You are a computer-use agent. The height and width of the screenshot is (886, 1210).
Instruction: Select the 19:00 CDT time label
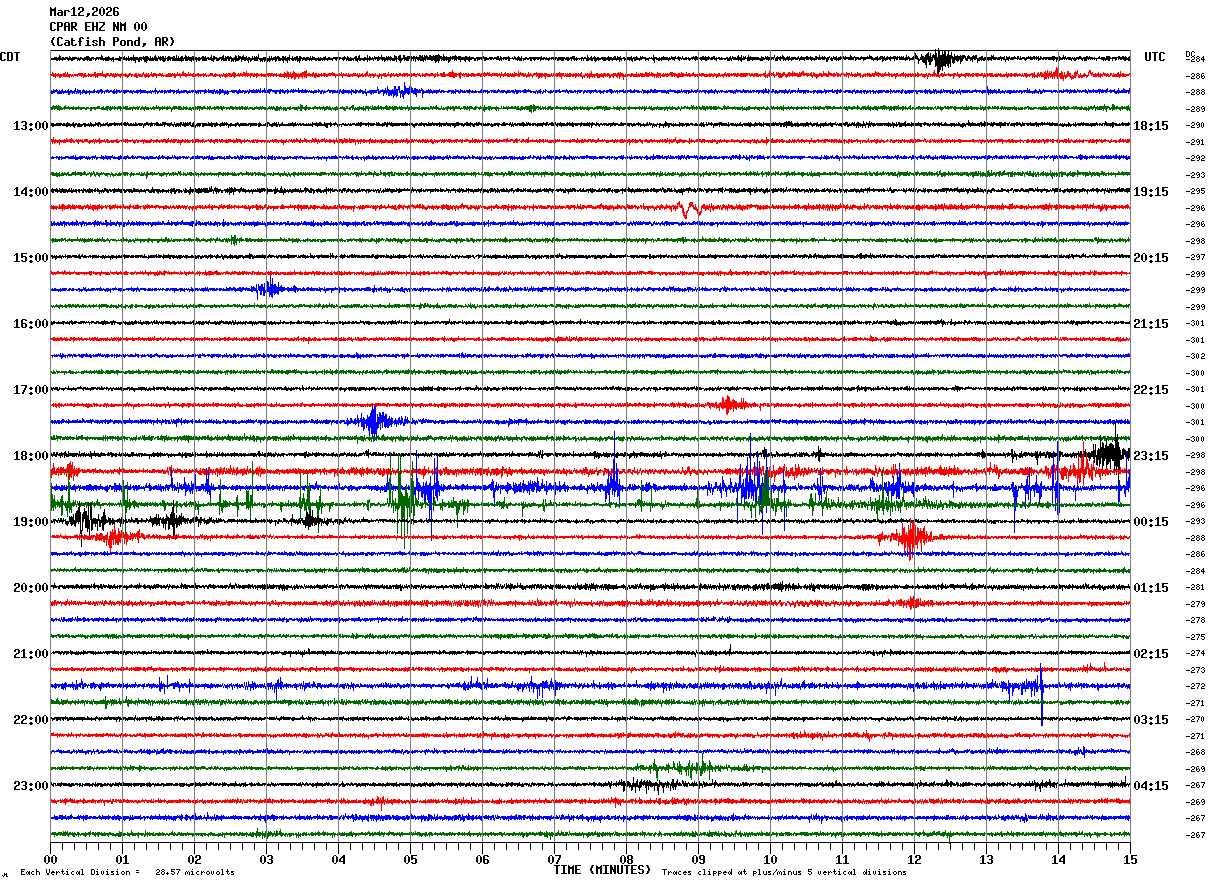point(31,521)
